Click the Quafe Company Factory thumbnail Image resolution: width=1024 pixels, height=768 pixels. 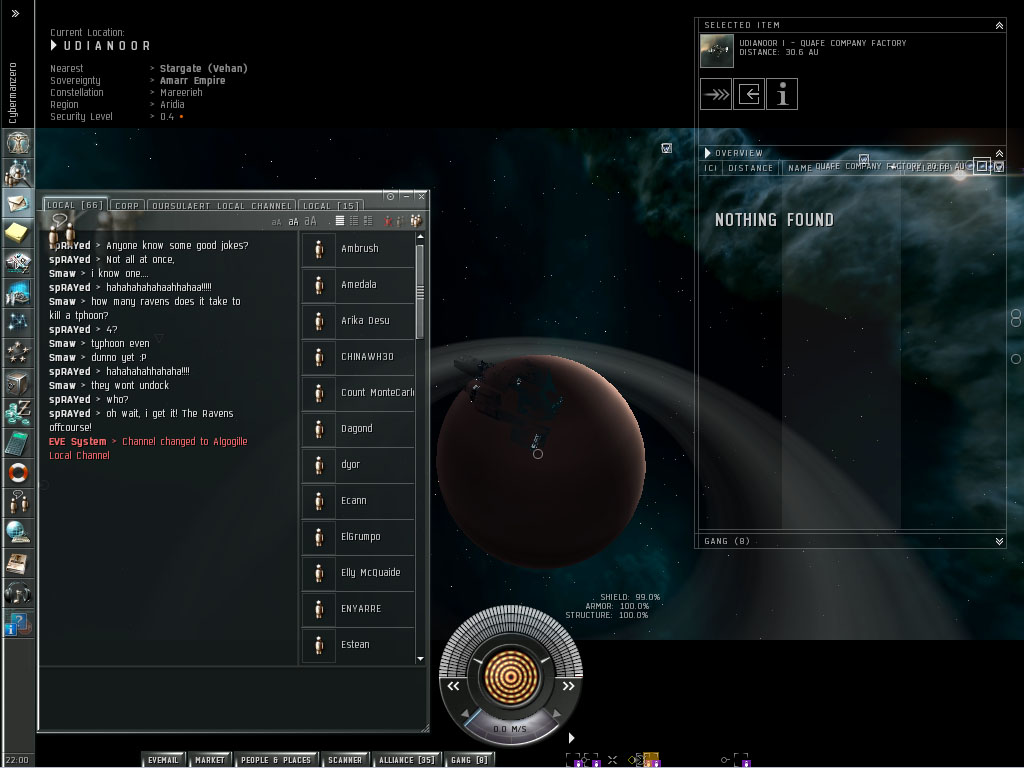point(717,51)
